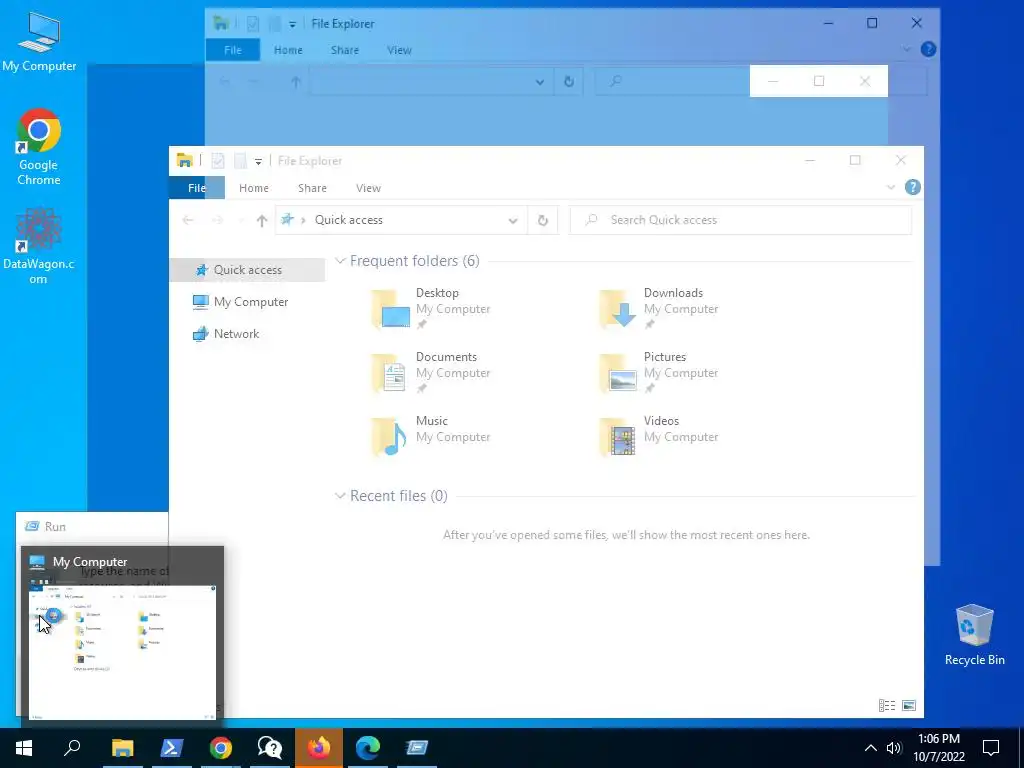Click the Windows Start button

(x=24, y=747)
